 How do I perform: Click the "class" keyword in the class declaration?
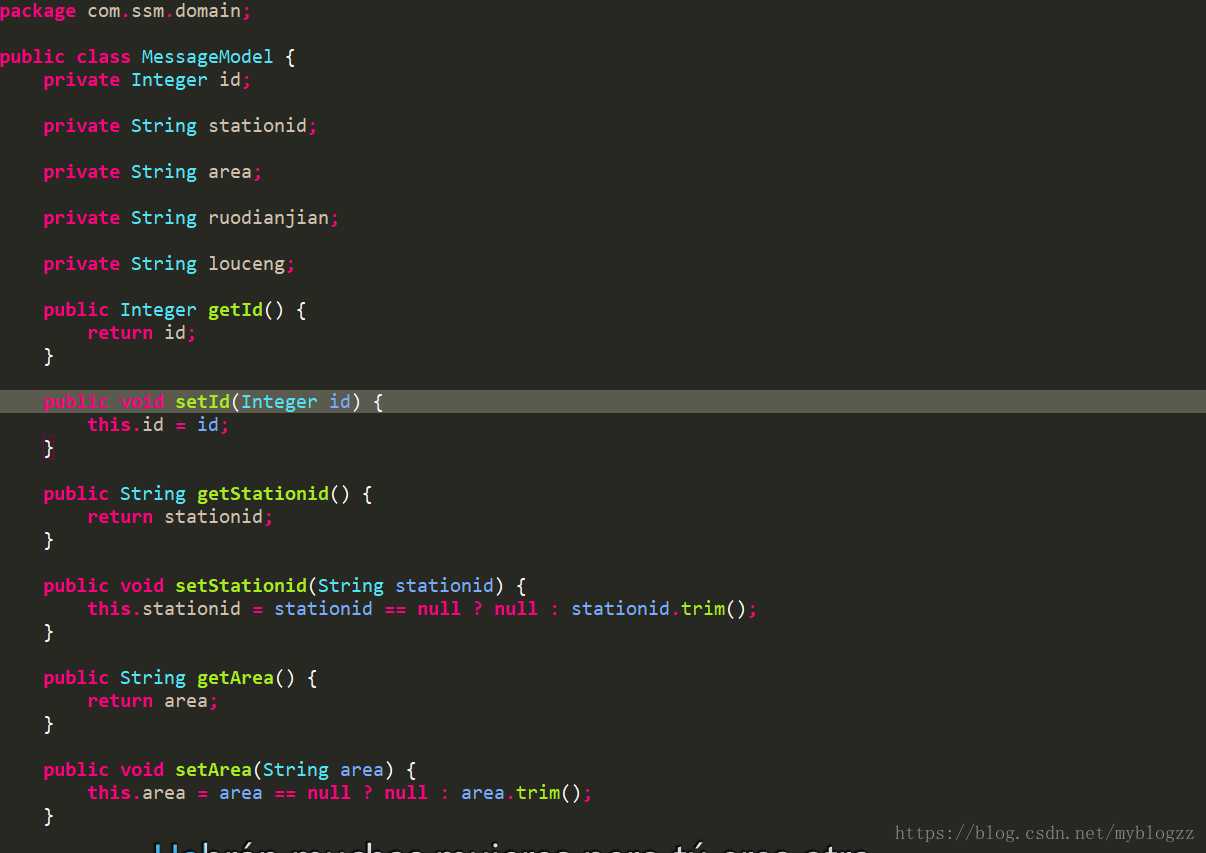point(104,57)
